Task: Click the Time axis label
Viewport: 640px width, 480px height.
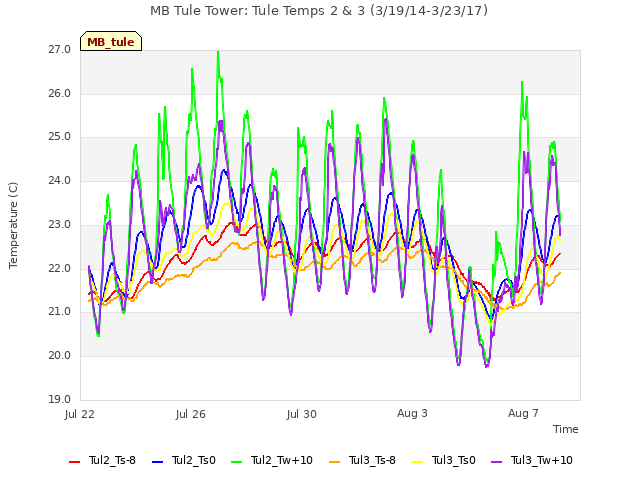Action: pyautogui.click(x=566, y=429)
